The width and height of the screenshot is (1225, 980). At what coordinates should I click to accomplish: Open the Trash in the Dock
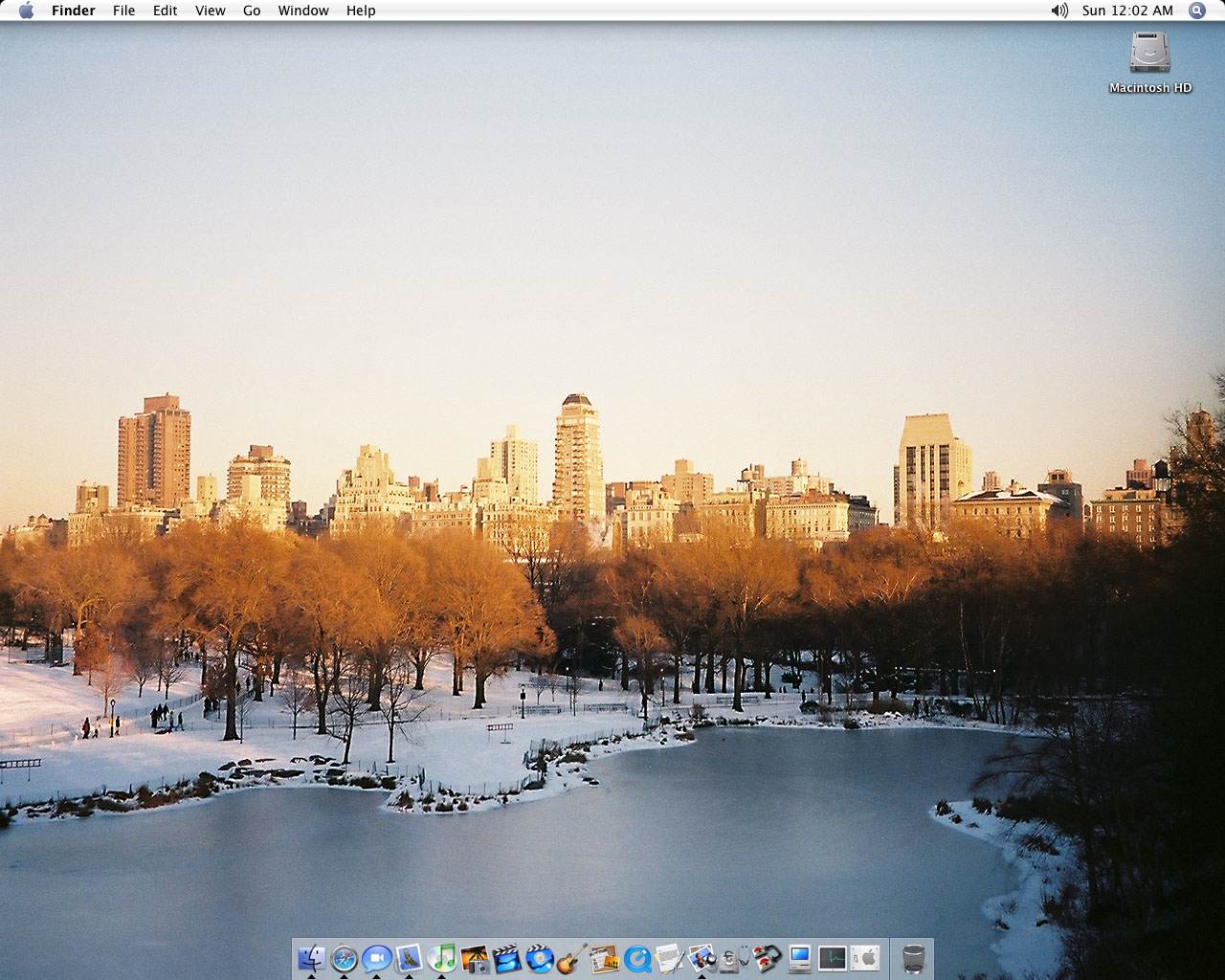click(914, 958)
